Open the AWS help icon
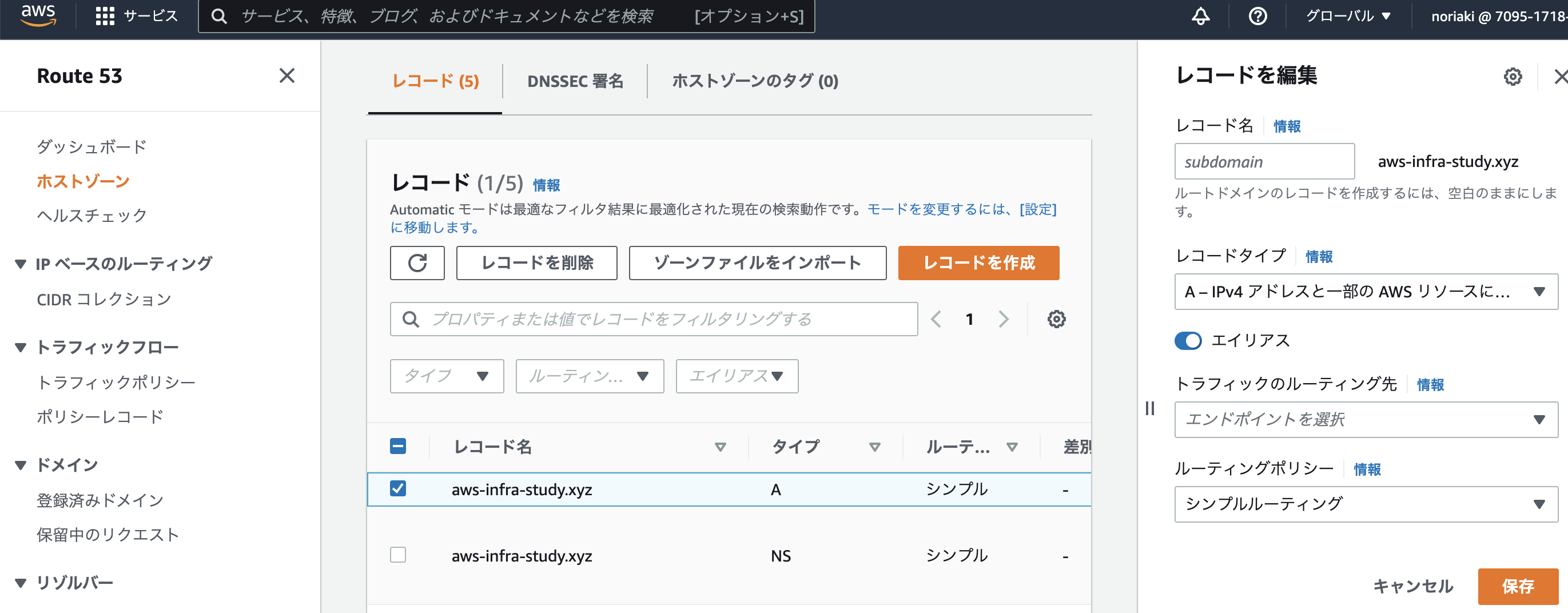Viewport: 1568px width, 613px height. [x=1257, y=17]
